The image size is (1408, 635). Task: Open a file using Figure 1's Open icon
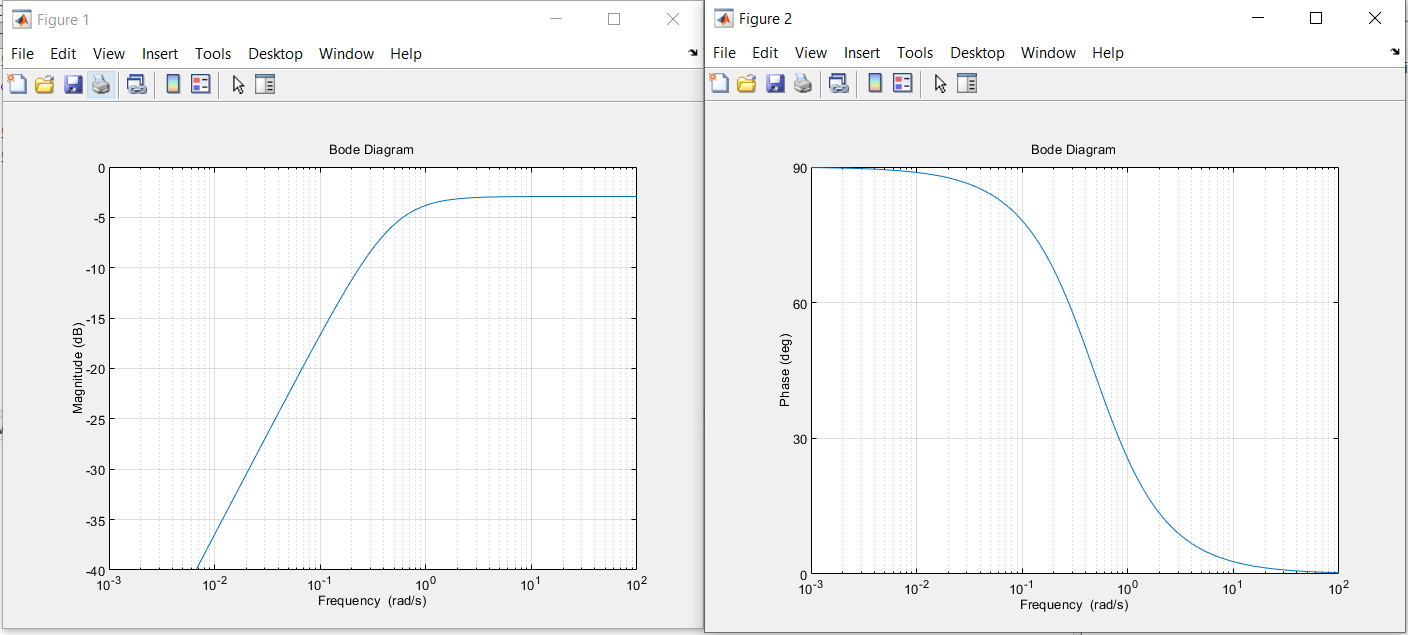[x=44, y=84]
